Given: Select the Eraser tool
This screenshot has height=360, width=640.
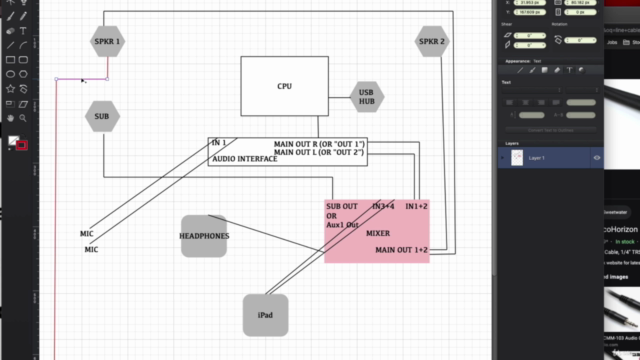Looking at the screenshot, I should [x=11, y=31].
